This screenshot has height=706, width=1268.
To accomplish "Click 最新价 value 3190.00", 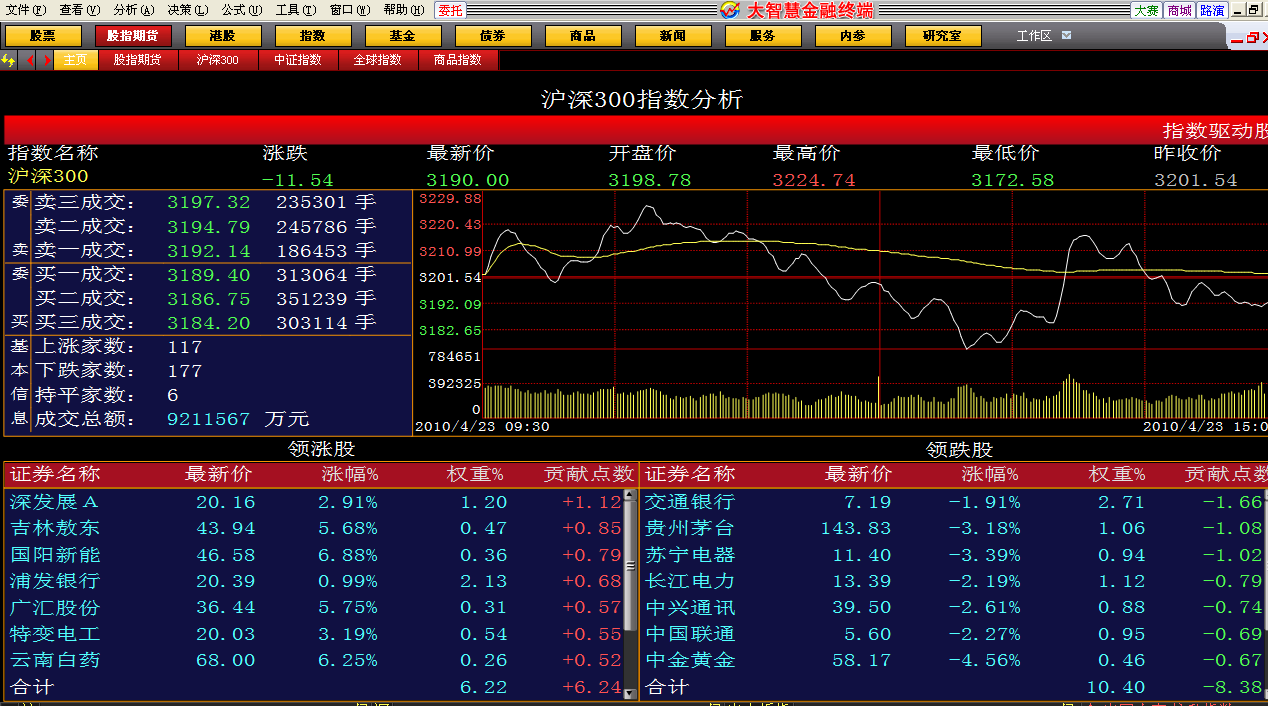I will click(x=468, y=180).
